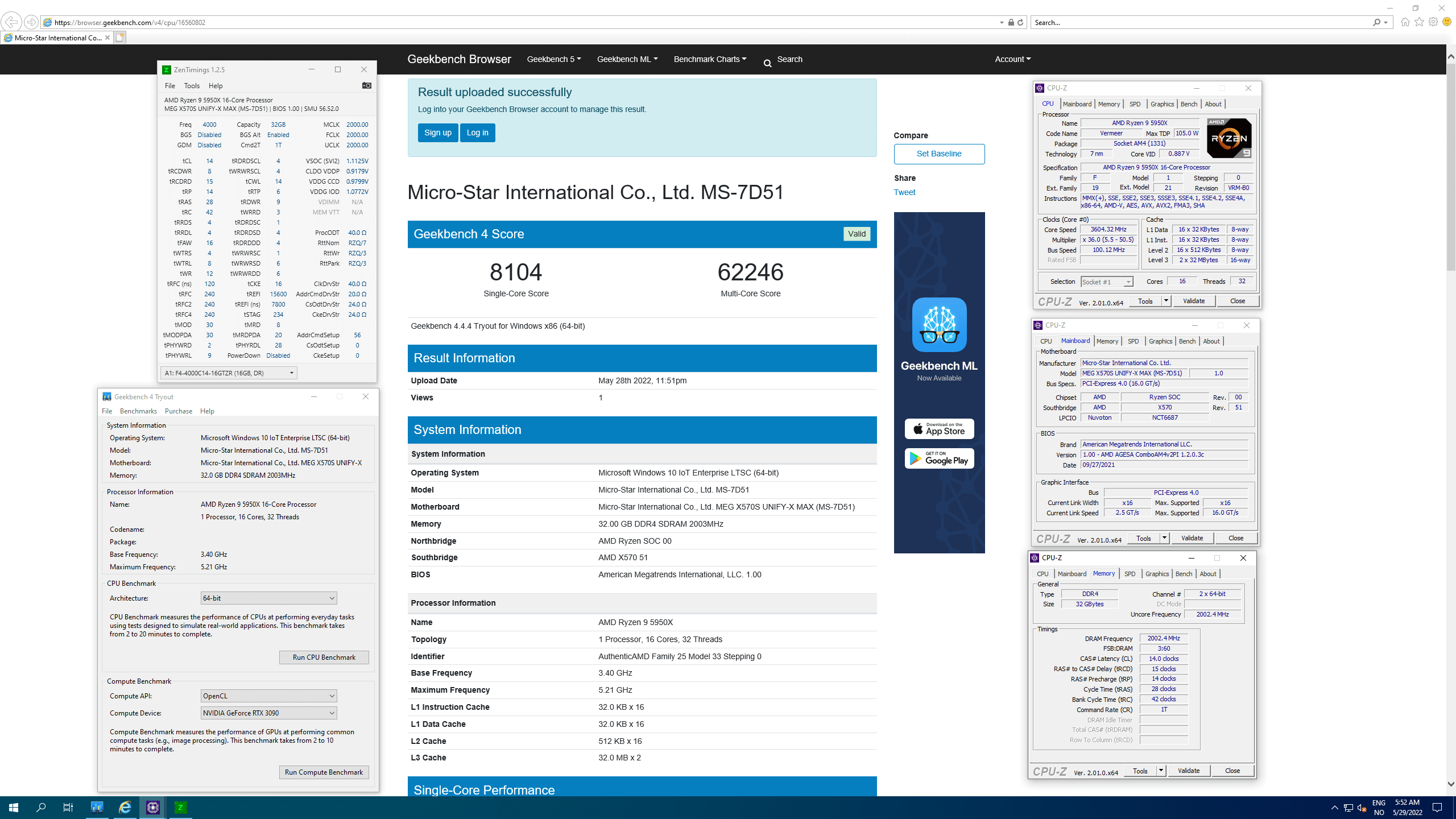Open the Geekbench 4 Benchmarks menu
The height and width of the screenshot is (819, 1456).
138,411
